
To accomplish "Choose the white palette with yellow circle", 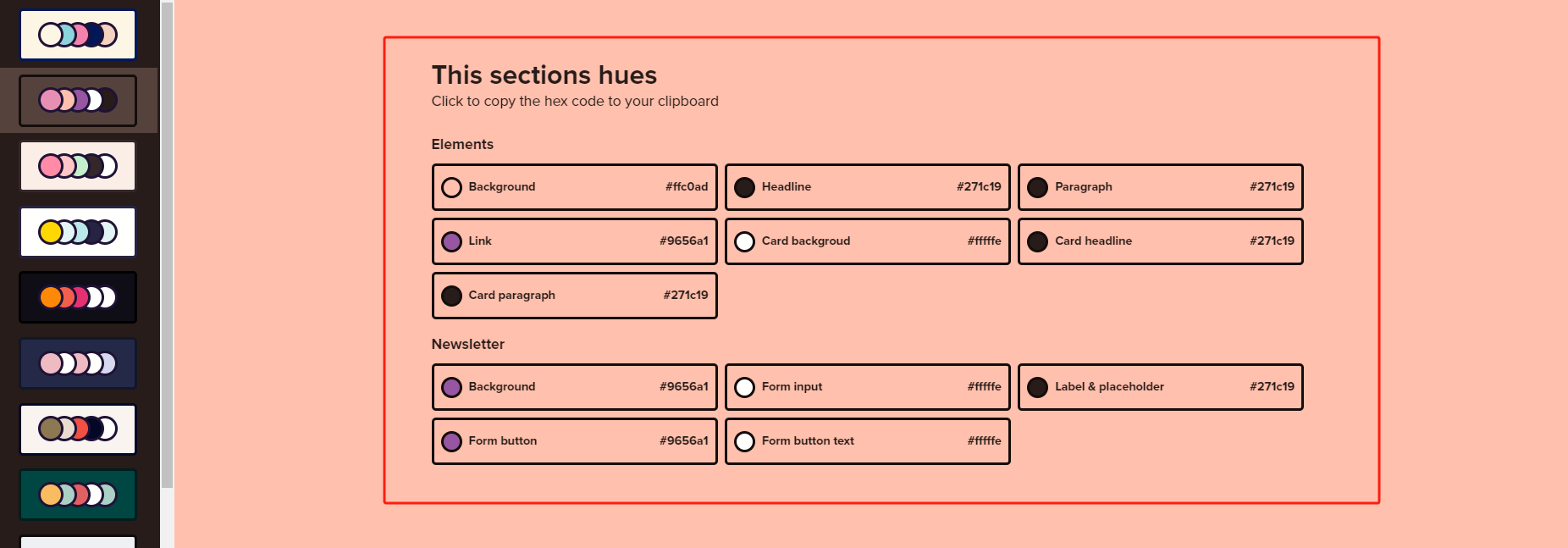I will [78, 232].
